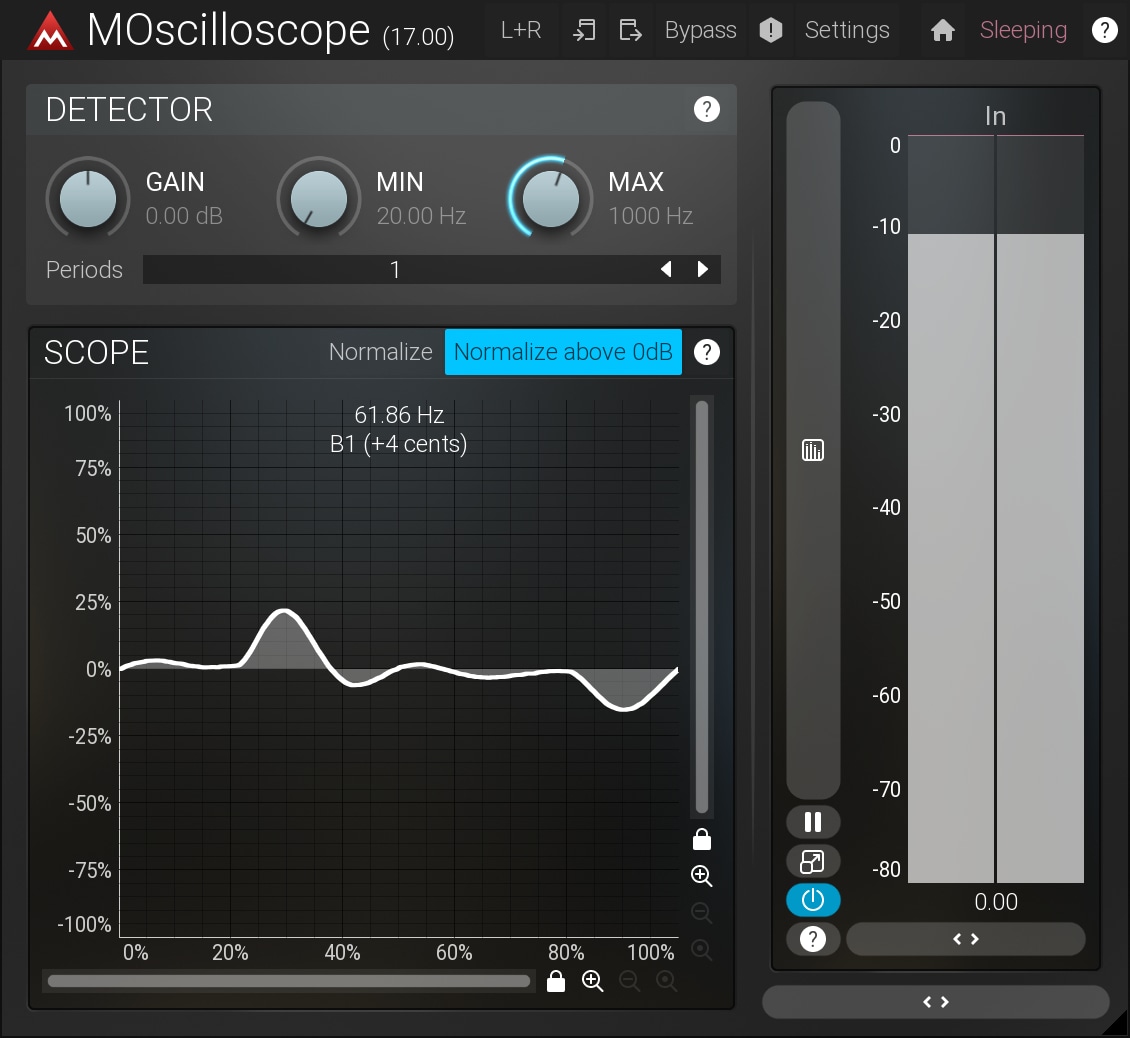
Task: Open the help icon in the DETECTOR panel
Action: click(x=706, y=110)
